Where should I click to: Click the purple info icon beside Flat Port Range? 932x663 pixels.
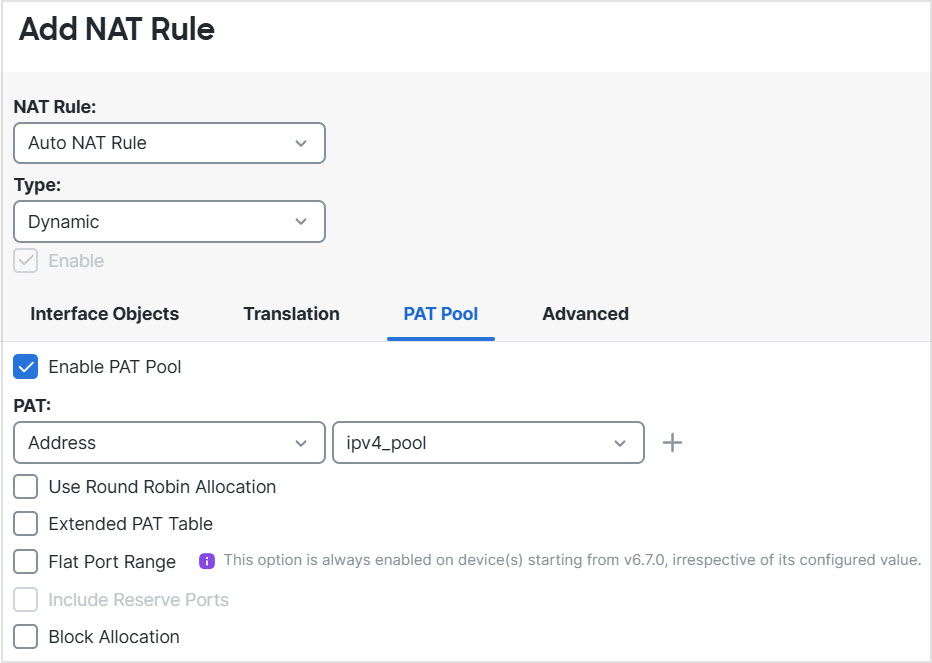[207, 561]
